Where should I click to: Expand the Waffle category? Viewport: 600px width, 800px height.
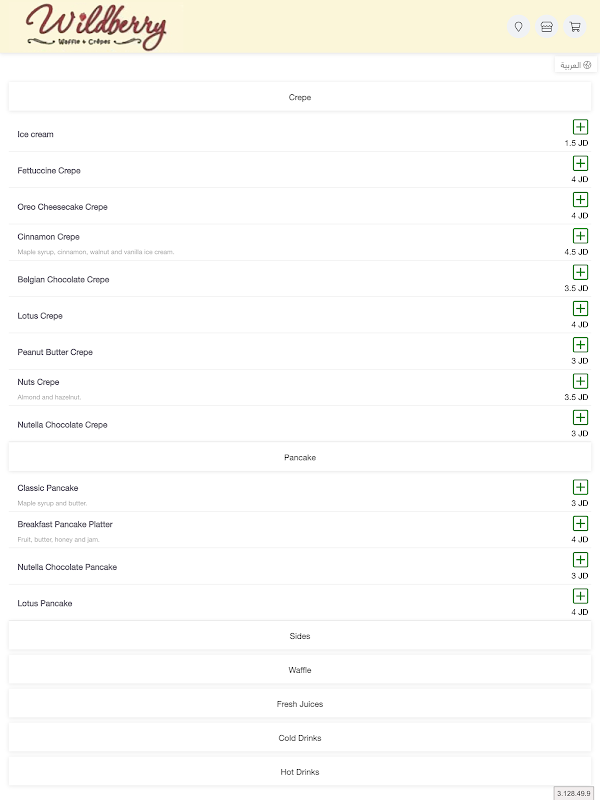(x=300, y=670)
